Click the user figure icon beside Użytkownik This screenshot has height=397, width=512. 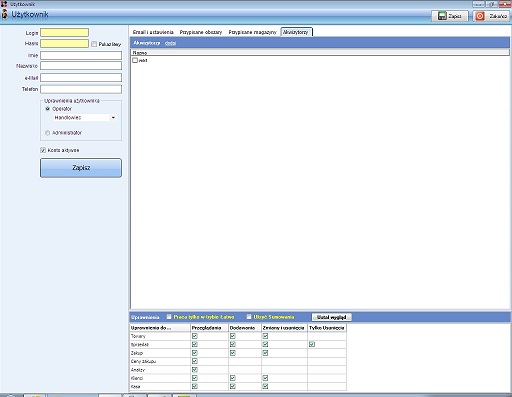pos(5,15)
